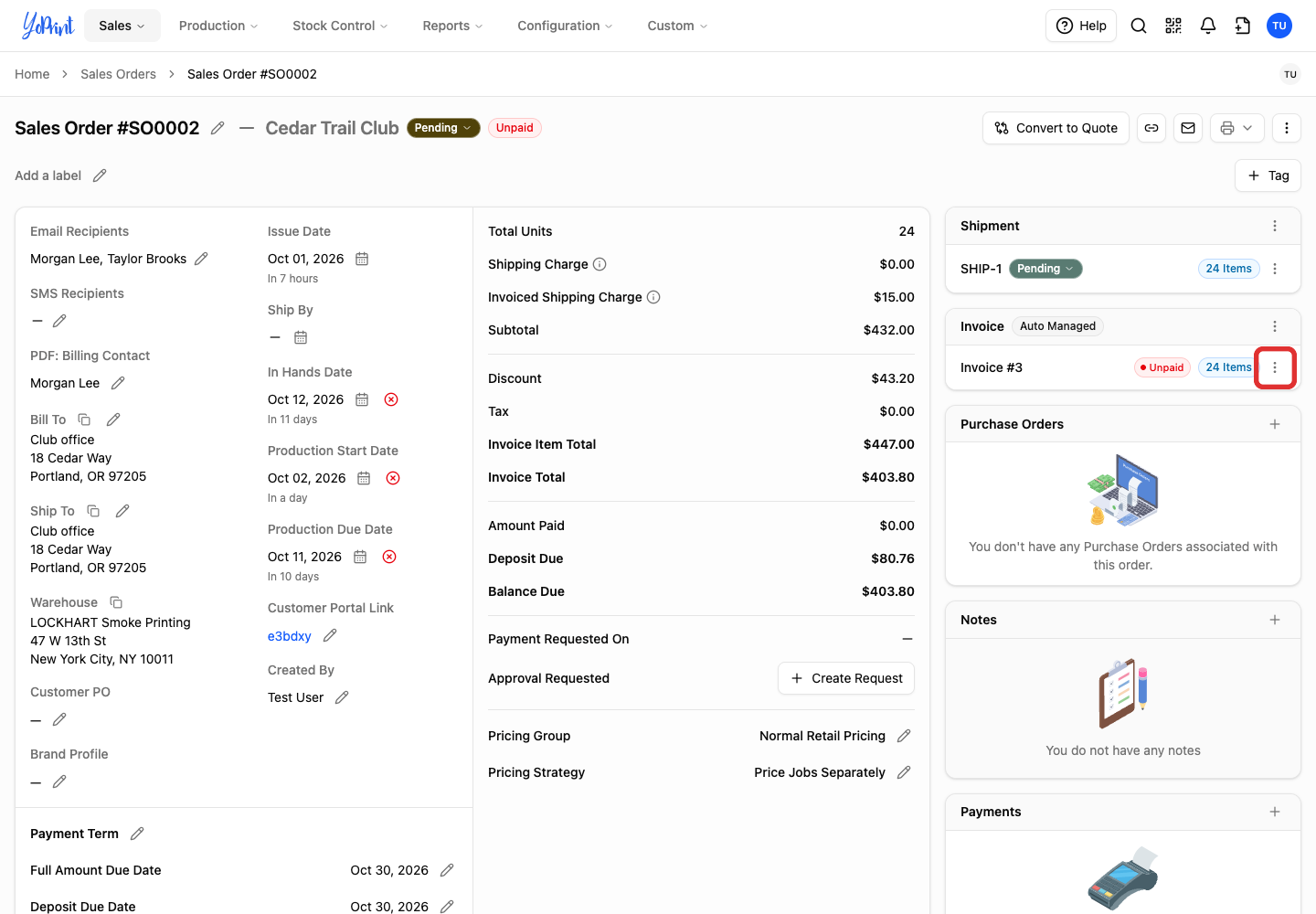Clear the In Hands Date
Image resolution: width=1316 pixels, height=914 pixels.
pyautogui.click(x=391, y=399)
